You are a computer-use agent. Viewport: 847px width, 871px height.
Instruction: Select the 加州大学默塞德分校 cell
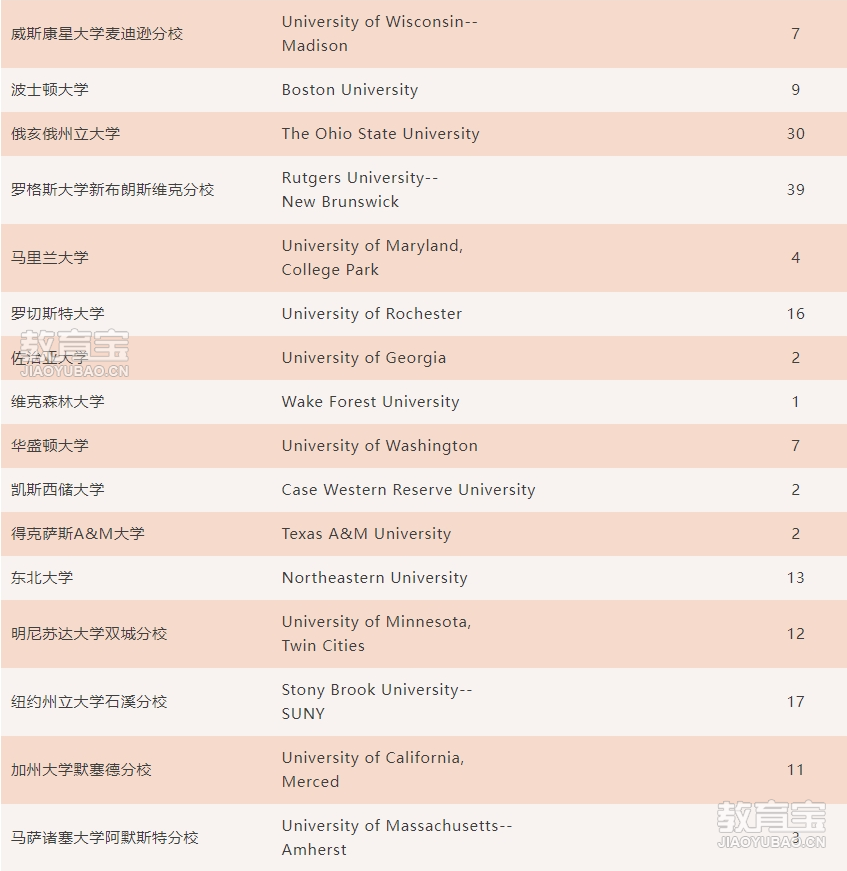click(81, 770)
